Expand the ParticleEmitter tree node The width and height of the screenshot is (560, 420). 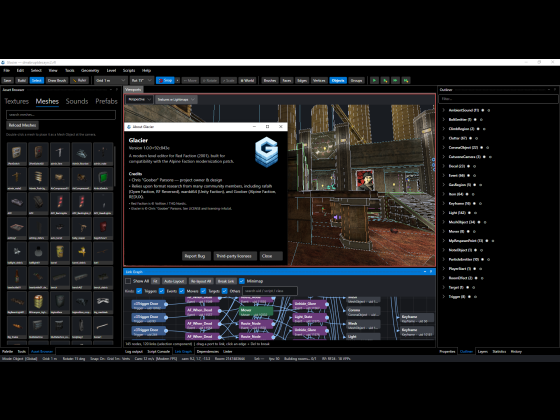click(444, 259)
